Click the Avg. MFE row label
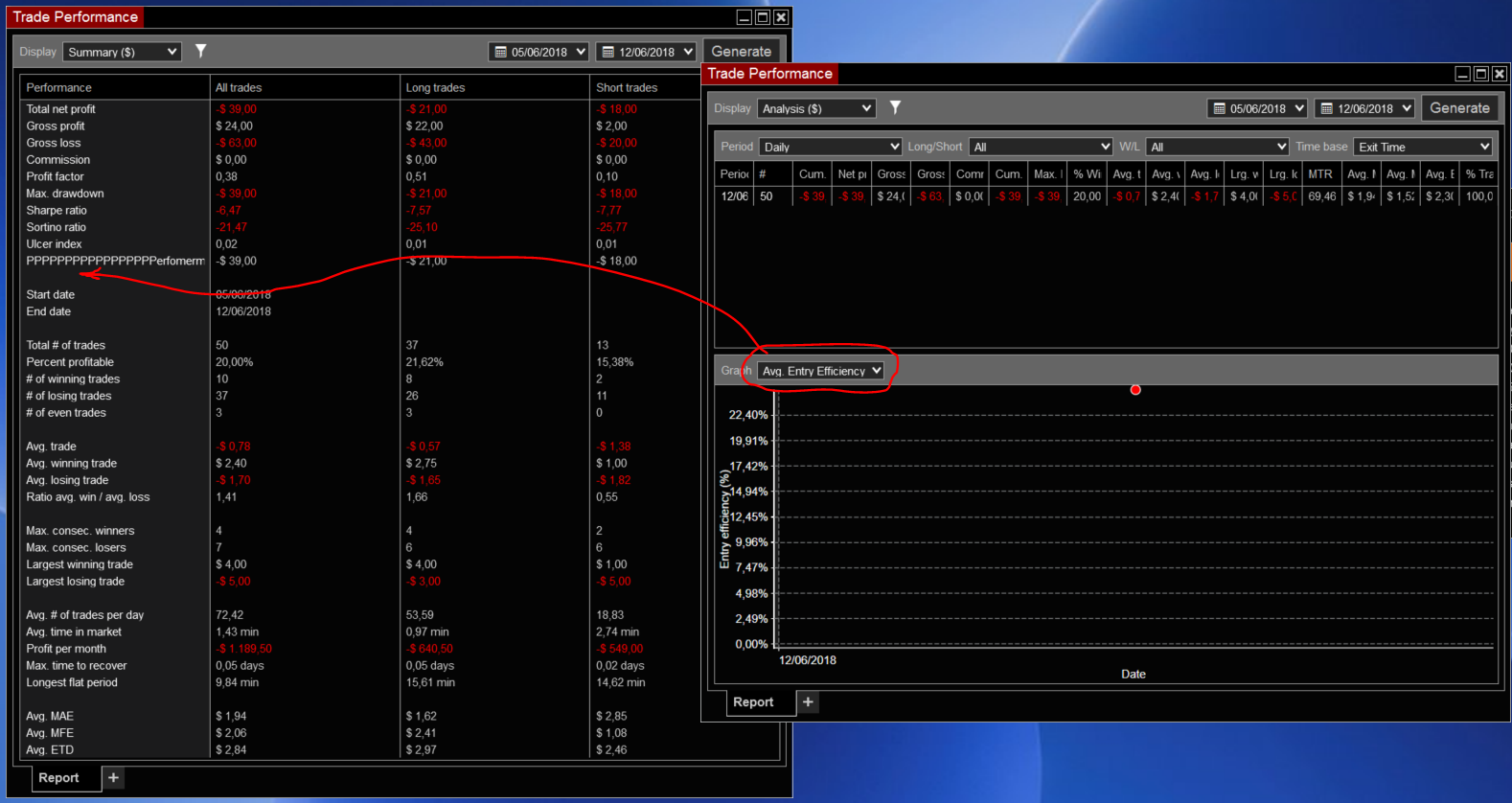The image size is (1512, 803). coord(50,733)
